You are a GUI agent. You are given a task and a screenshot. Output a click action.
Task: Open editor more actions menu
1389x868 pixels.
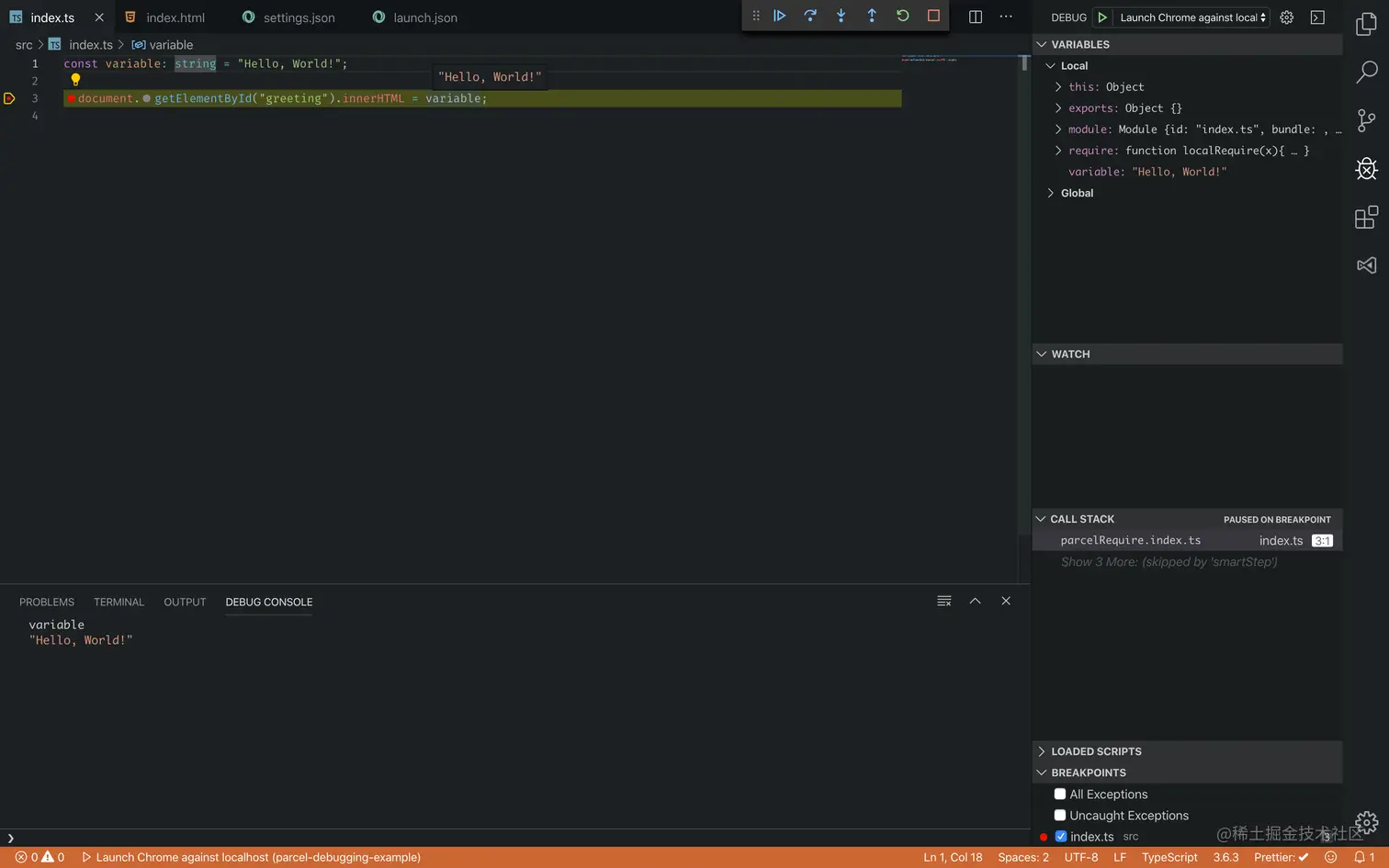[x=1006, y=17]
